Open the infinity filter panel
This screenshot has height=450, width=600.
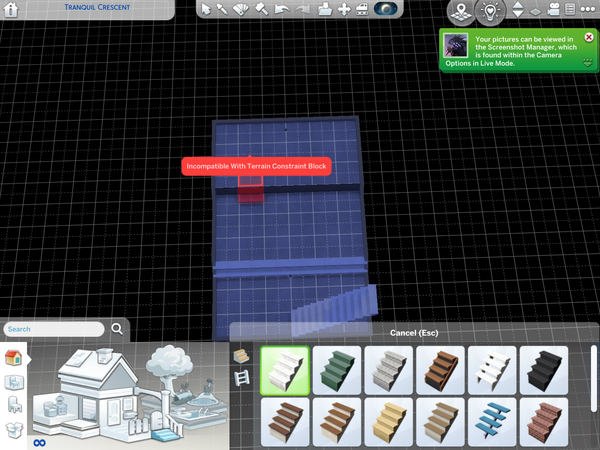click(x=39, y=443)
